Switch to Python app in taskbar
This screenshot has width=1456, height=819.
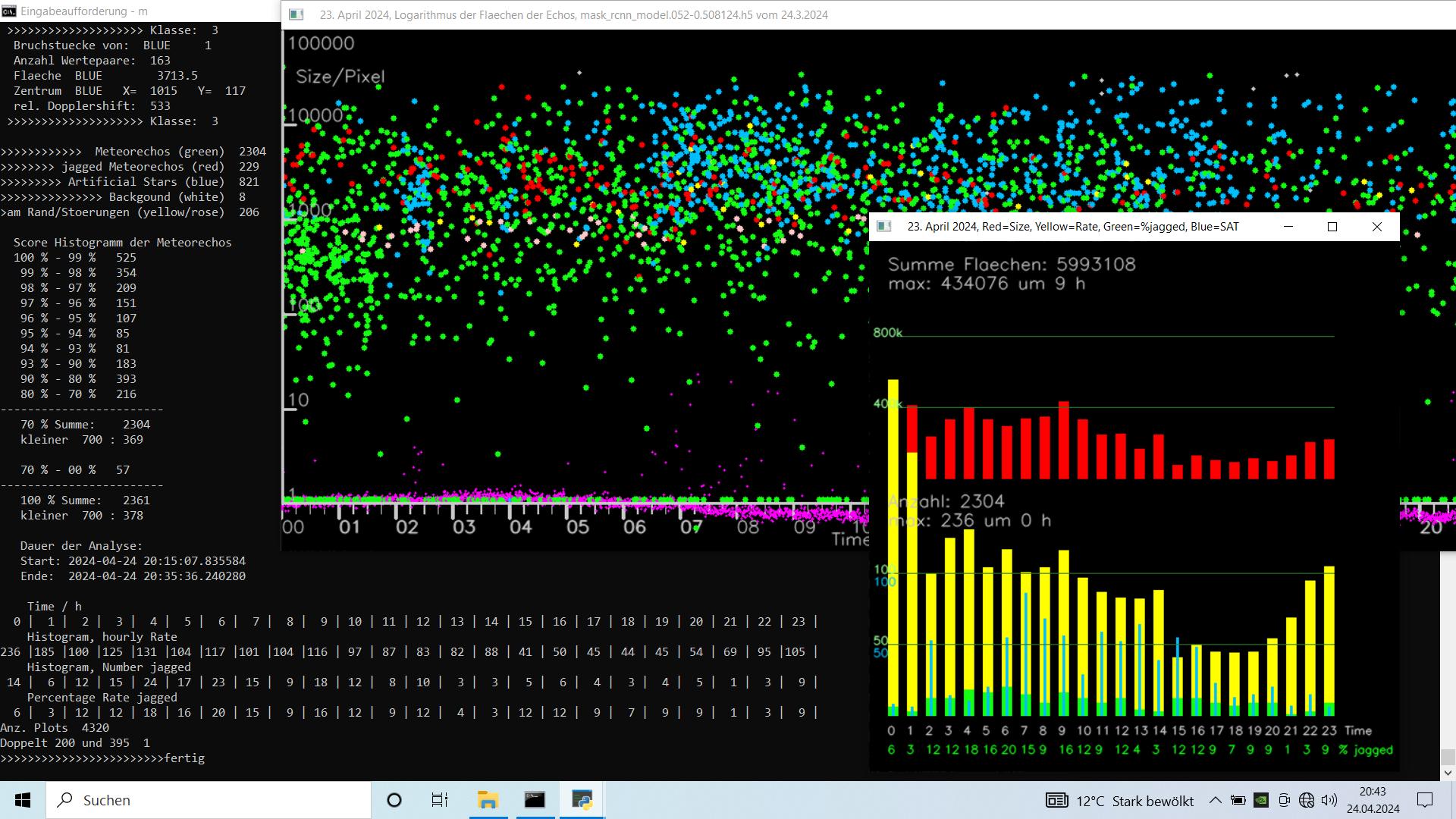pos(582,800)
